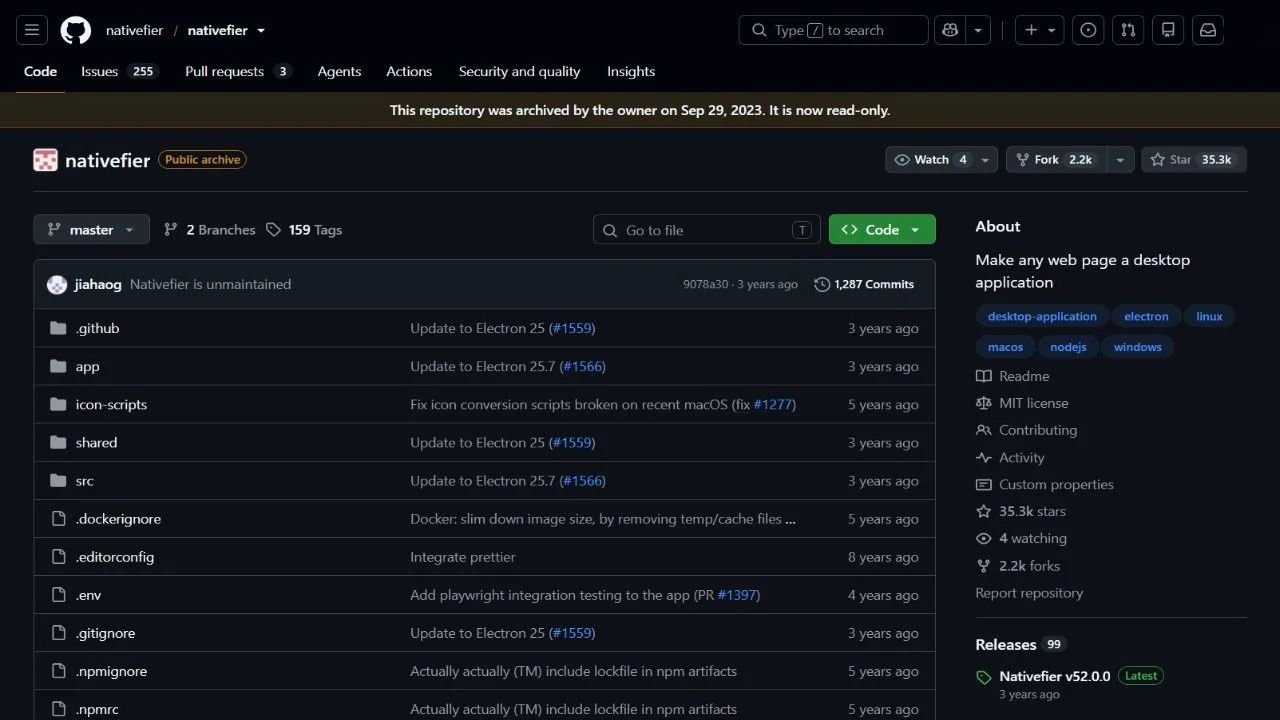Open the Fork options dropdown arrow
The width and height of the screenshot is (1280, 720).
click(1121, 160)
